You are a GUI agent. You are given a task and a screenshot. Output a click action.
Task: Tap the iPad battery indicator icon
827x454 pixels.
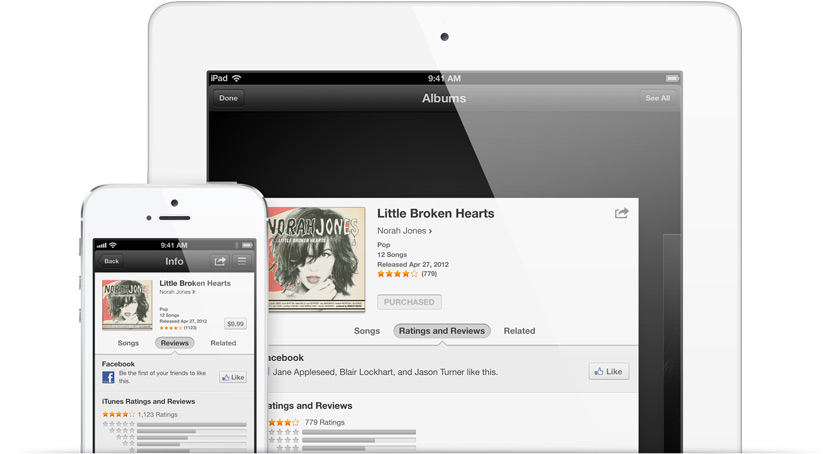pos(672,79)
